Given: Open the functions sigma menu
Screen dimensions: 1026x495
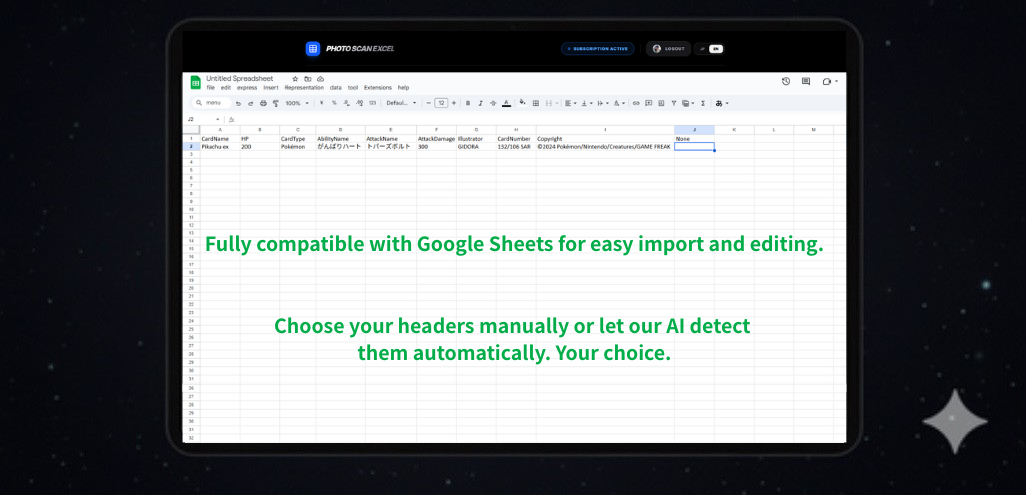Looking at the screenshot, I should pyautogui.click(x=703, y=103).
